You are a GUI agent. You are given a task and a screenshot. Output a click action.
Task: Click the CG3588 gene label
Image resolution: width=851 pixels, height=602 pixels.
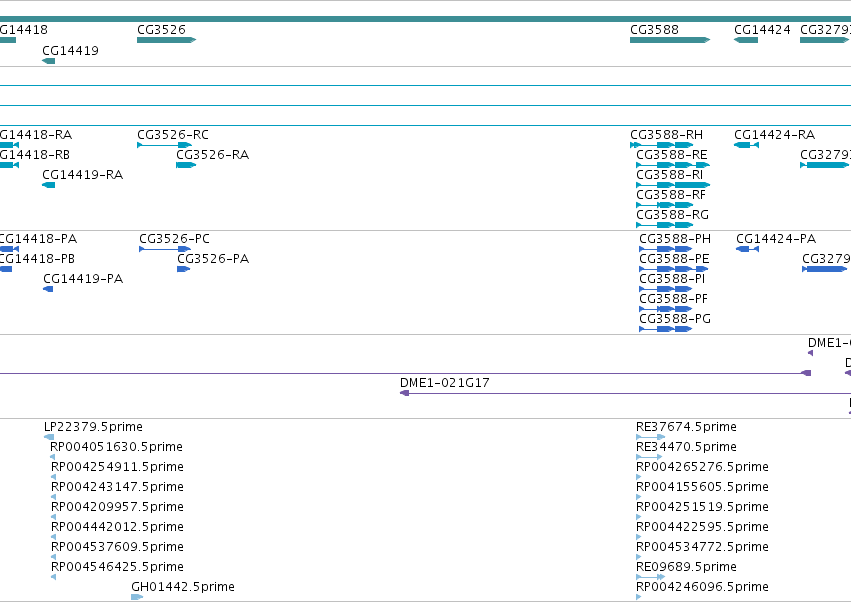point(654,30)
